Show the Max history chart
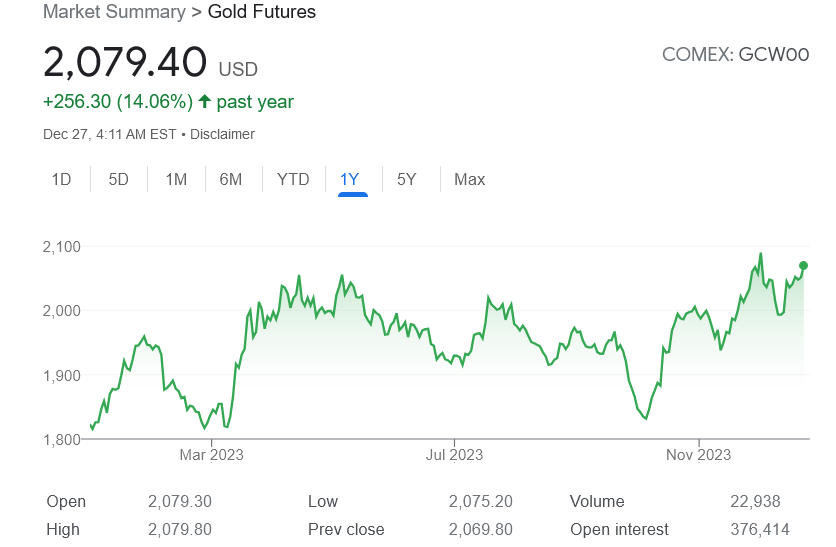836x547 pixels. coord(469,180)
